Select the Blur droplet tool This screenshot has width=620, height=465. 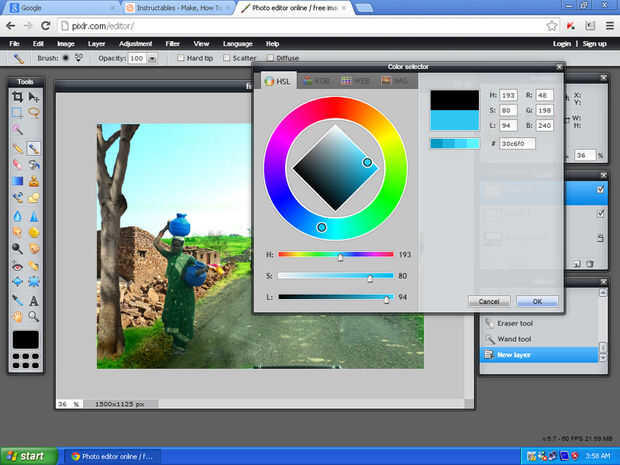click(x=17, y=216)
